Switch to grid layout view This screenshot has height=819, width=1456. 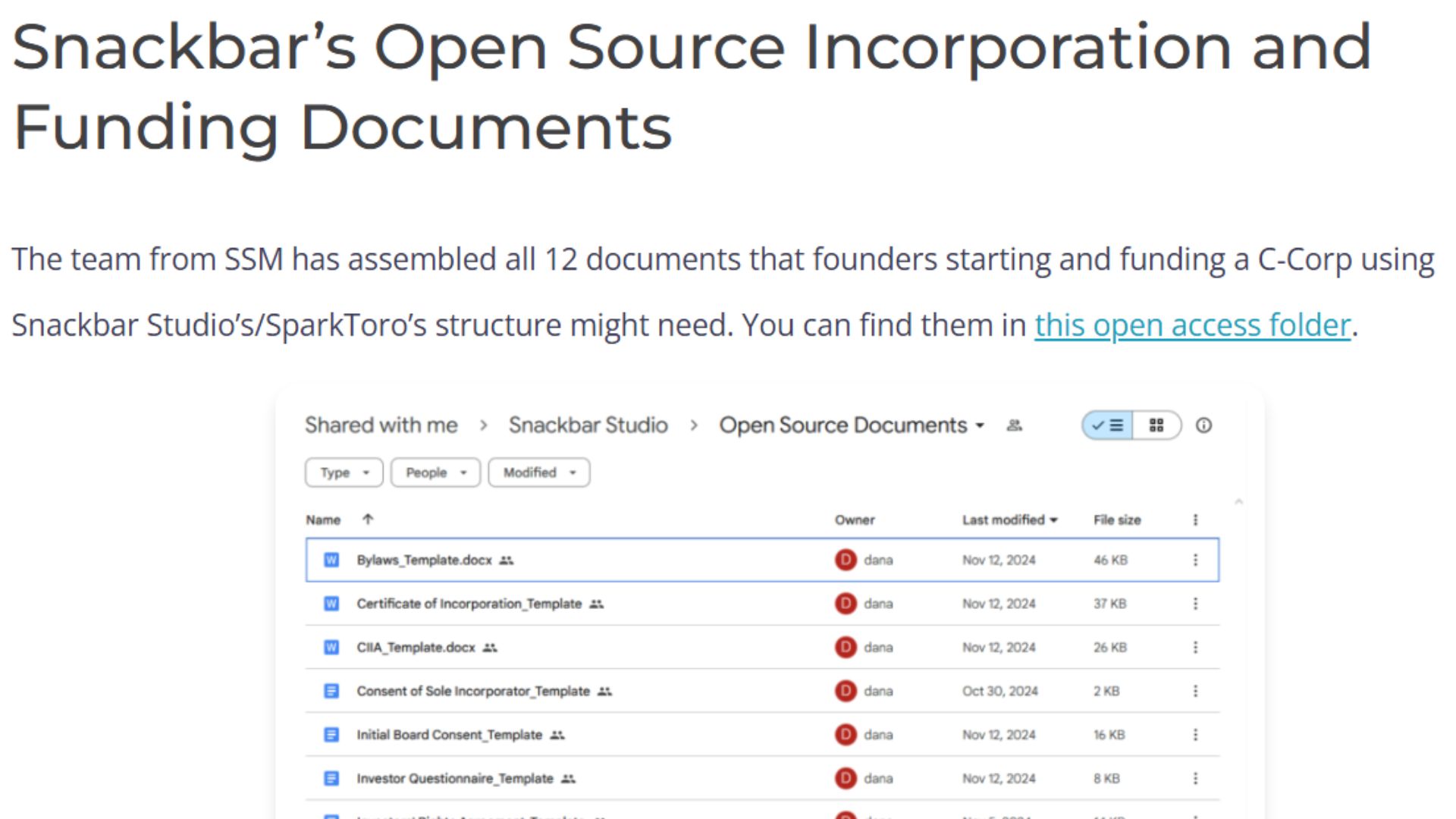pyautogui.click(x=1156, y=425)
